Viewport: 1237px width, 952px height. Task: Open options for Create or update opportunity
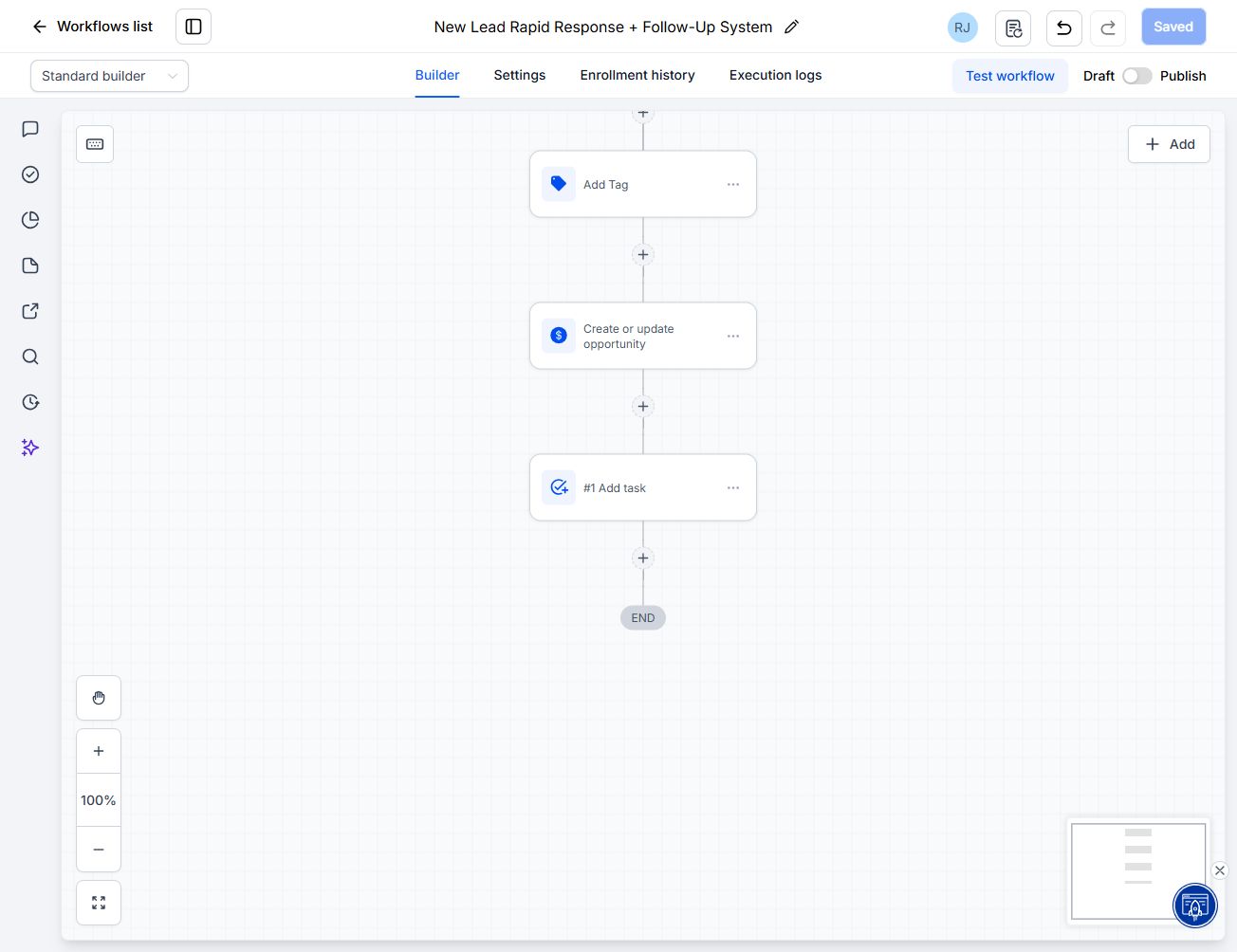pyautogui.click(x=733, y=337)
